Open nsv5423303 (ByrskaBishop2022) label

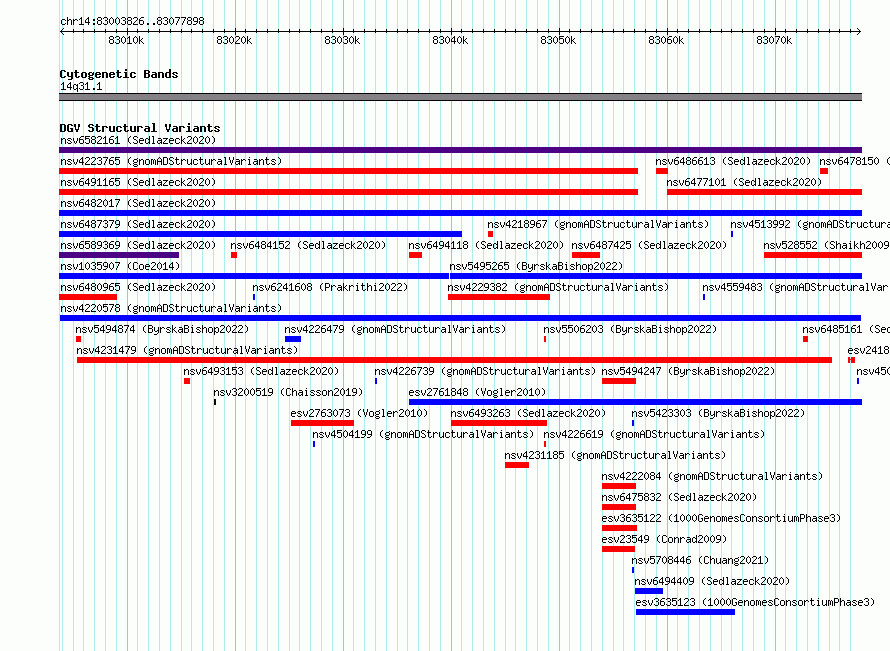pos(719,413)
